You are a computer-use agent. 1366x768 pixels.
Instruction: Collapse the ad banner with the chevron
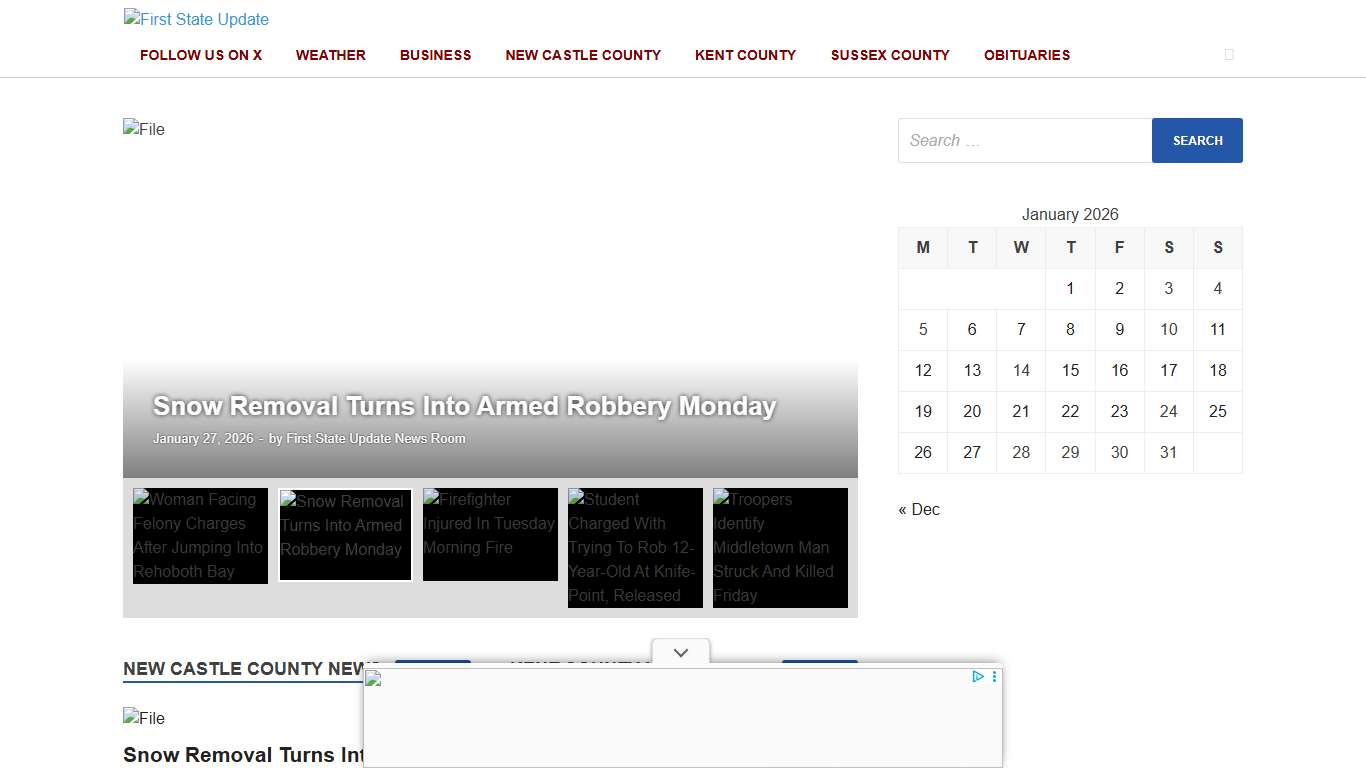tap(681, 653)
